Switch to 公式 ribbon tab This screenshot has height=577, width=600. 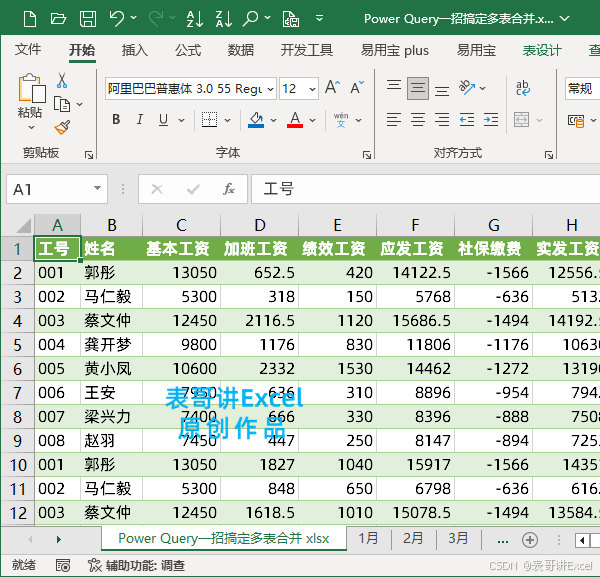coord(188,50)
